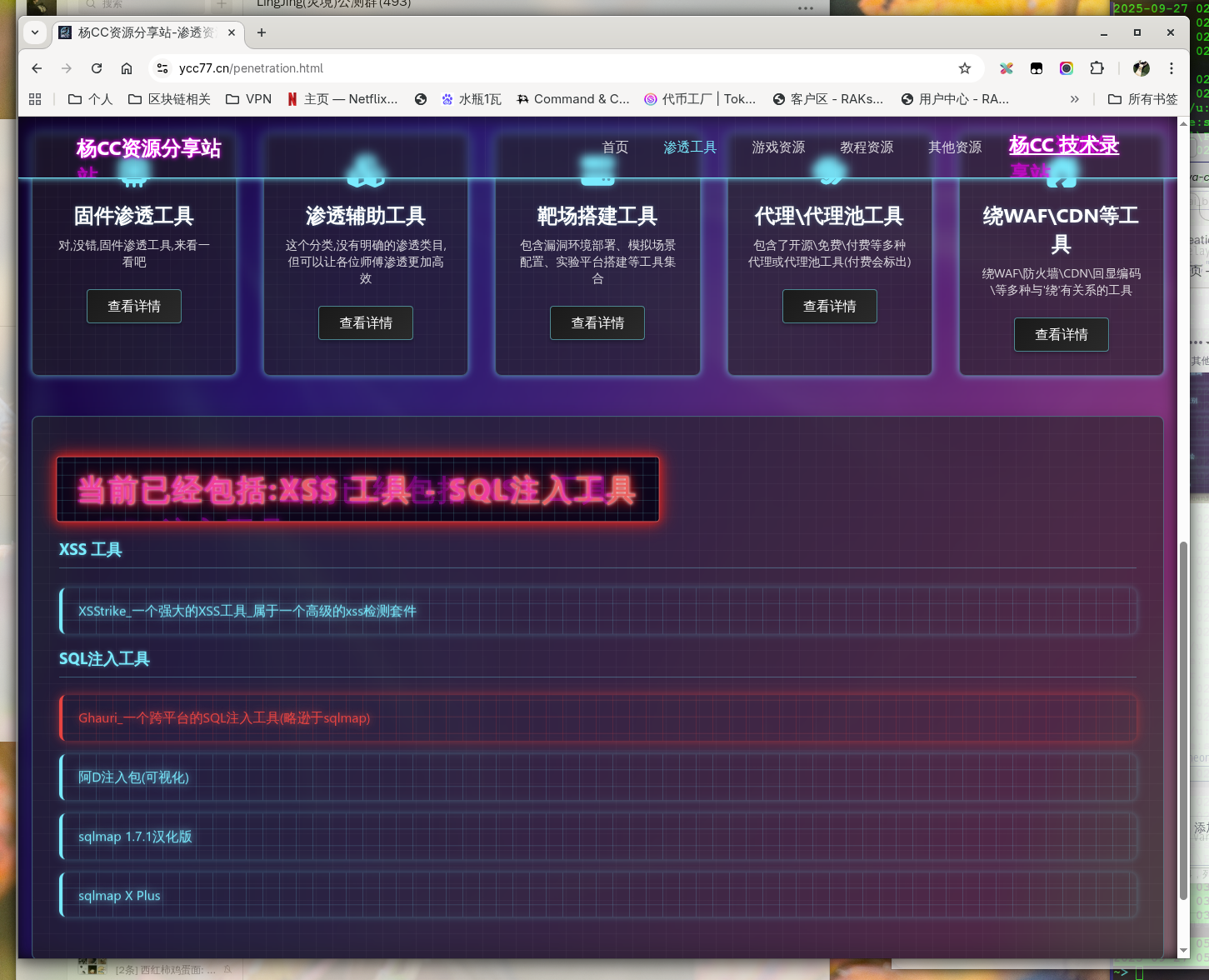Screen dimensions: 1209x980
Task: Open the sqlmap 1.7.1汉化版 entry
Action: pyautogui.click(x=598, y=837)
